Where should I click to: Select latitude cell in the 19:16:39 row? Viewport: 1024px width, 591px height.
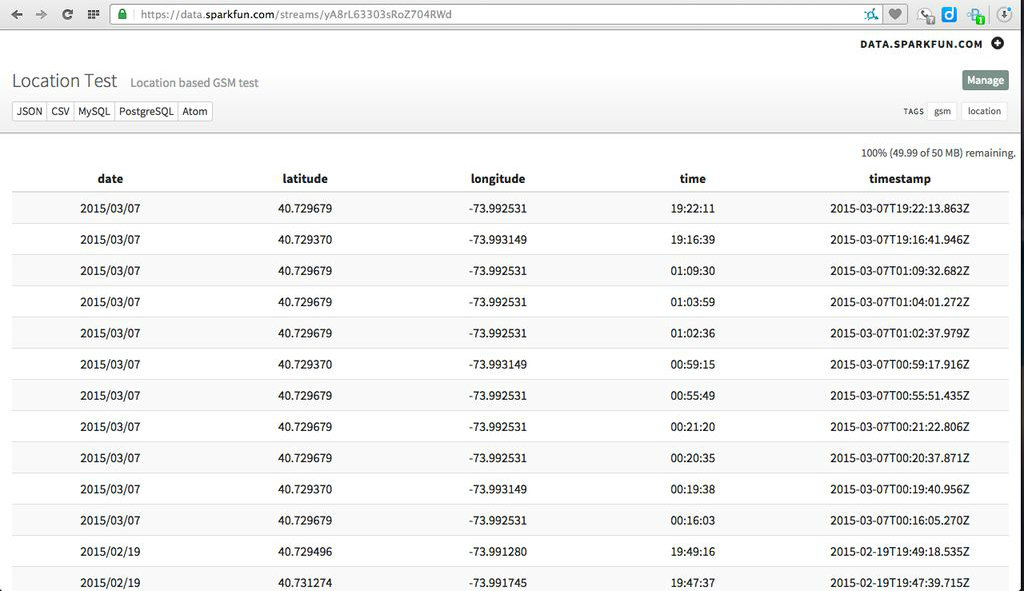tap(305, 240)
